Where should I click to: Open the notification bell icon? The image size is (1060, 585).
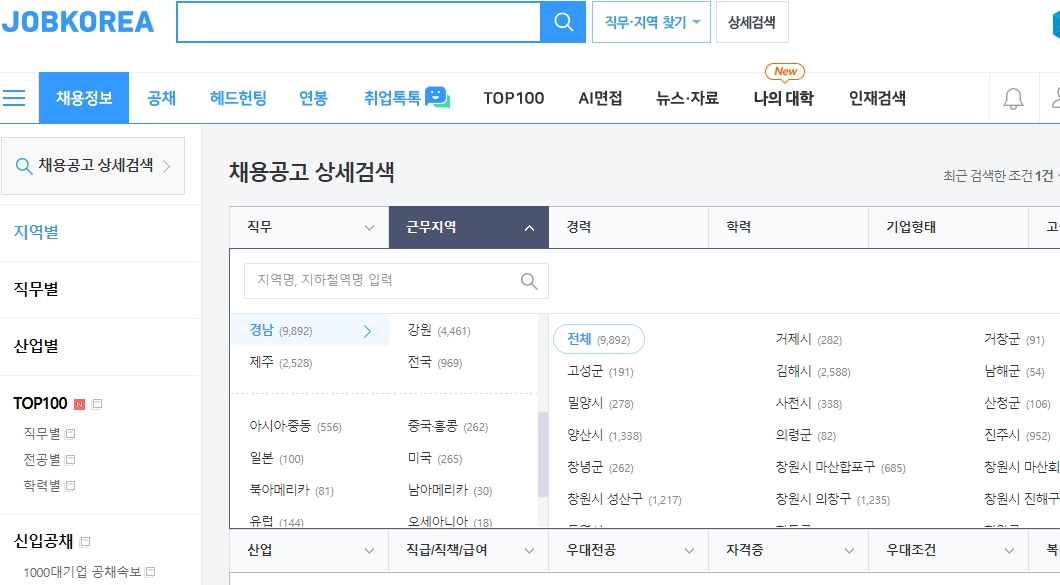[x=1013, y=99]
